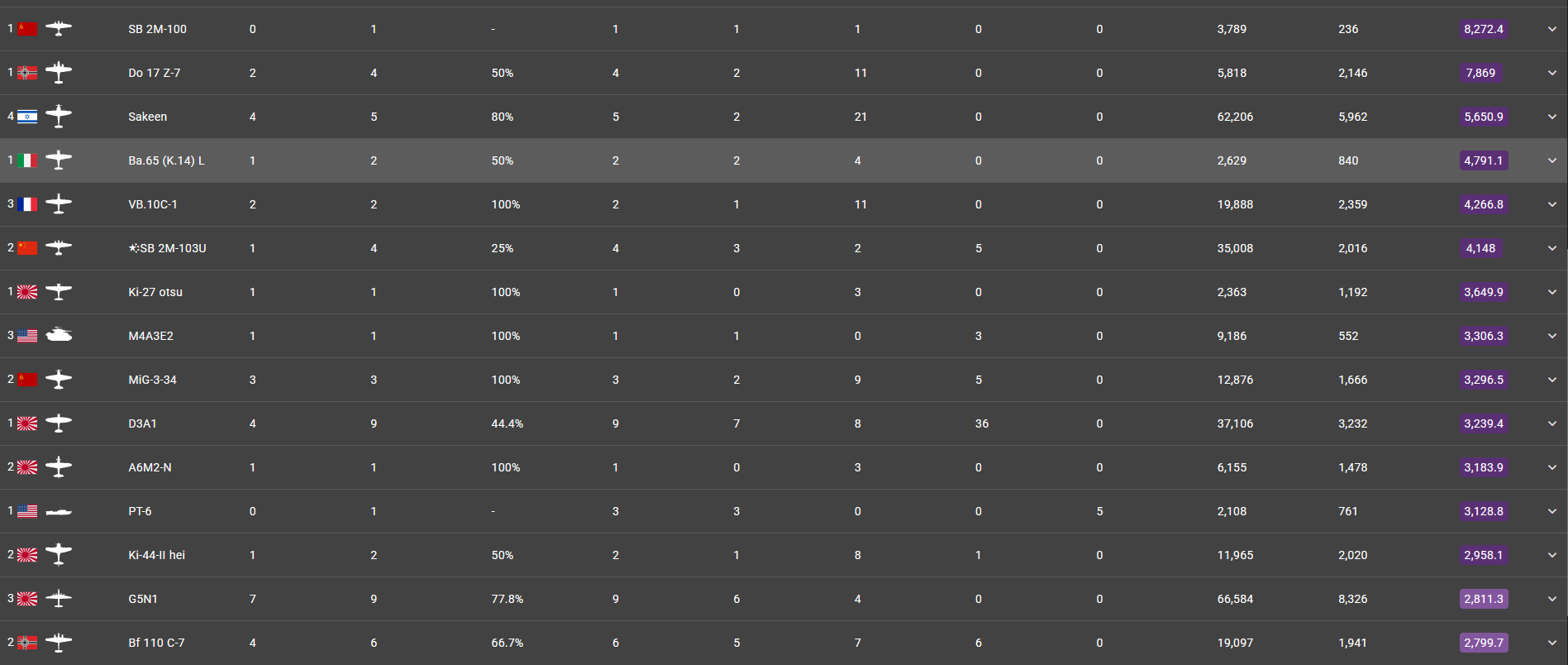Click the plane icon for G5N1
The image size is (1568, 665).
coord(59,599)
